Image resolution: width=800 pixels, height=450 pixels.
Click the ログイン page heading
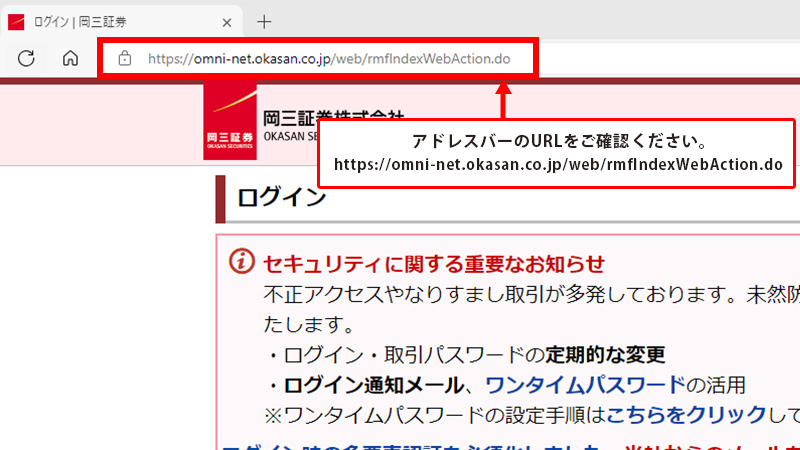pos(282,198)
